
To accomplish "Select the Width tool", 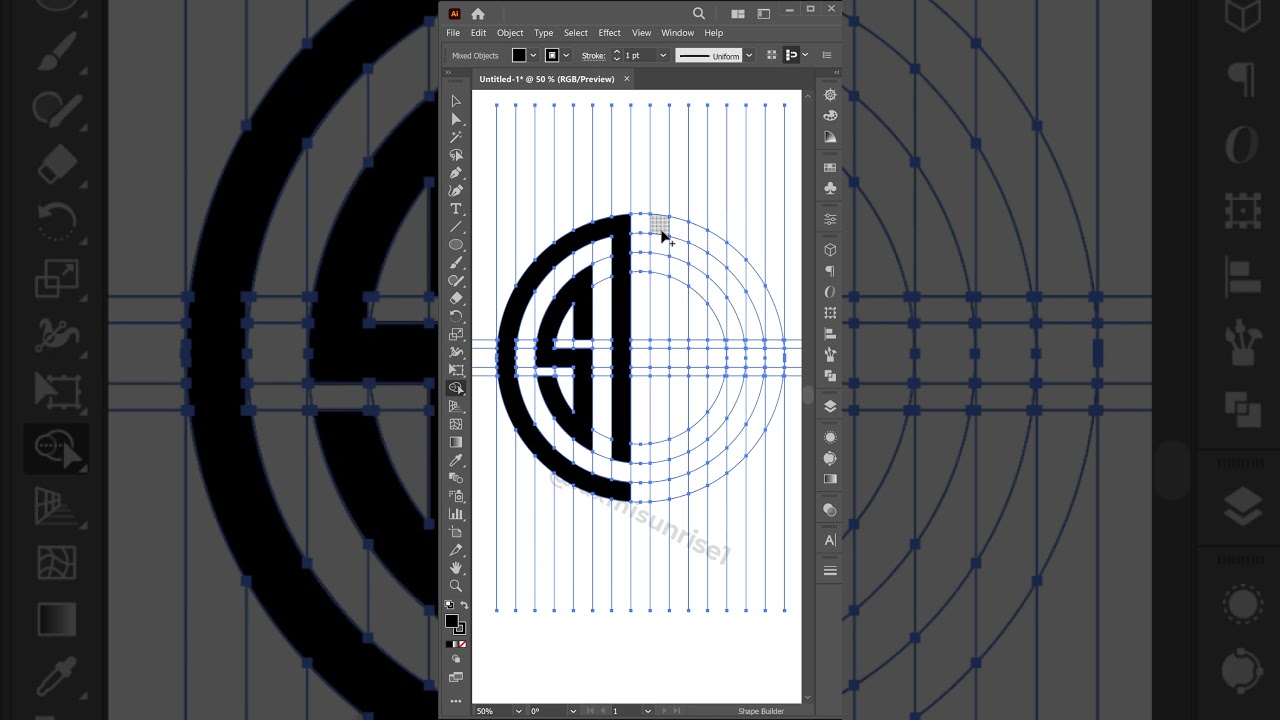I will 456,353.
